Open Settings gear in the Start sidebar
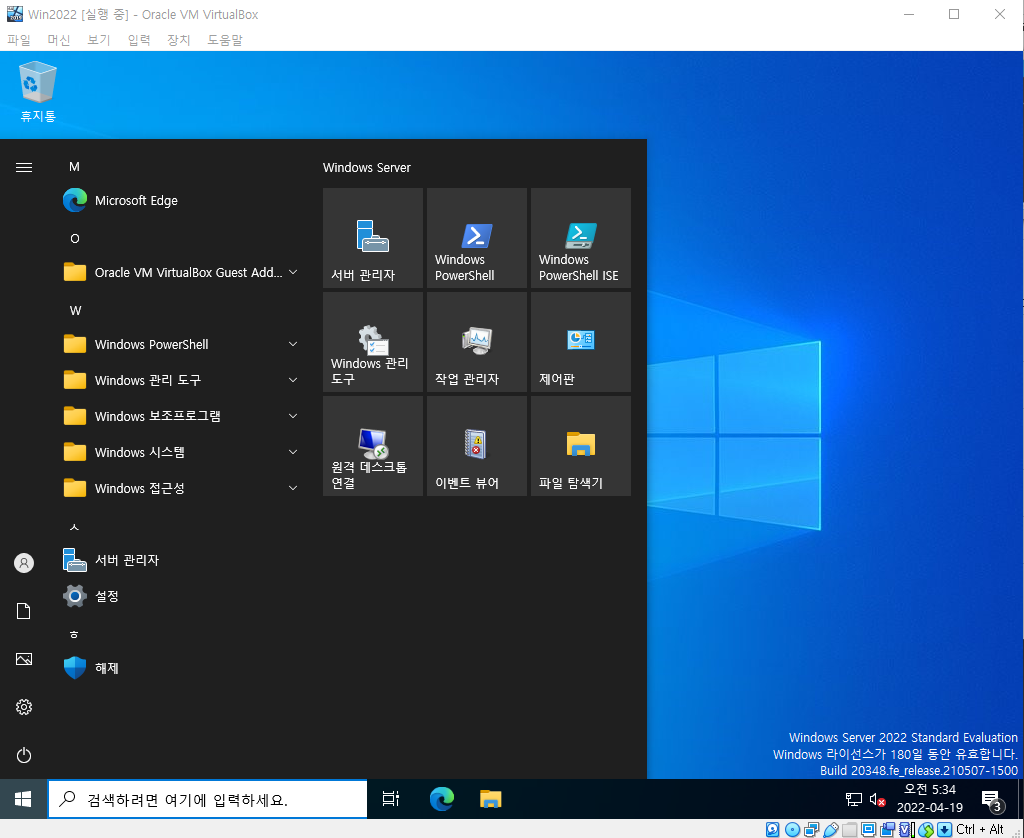 point(24,707)
